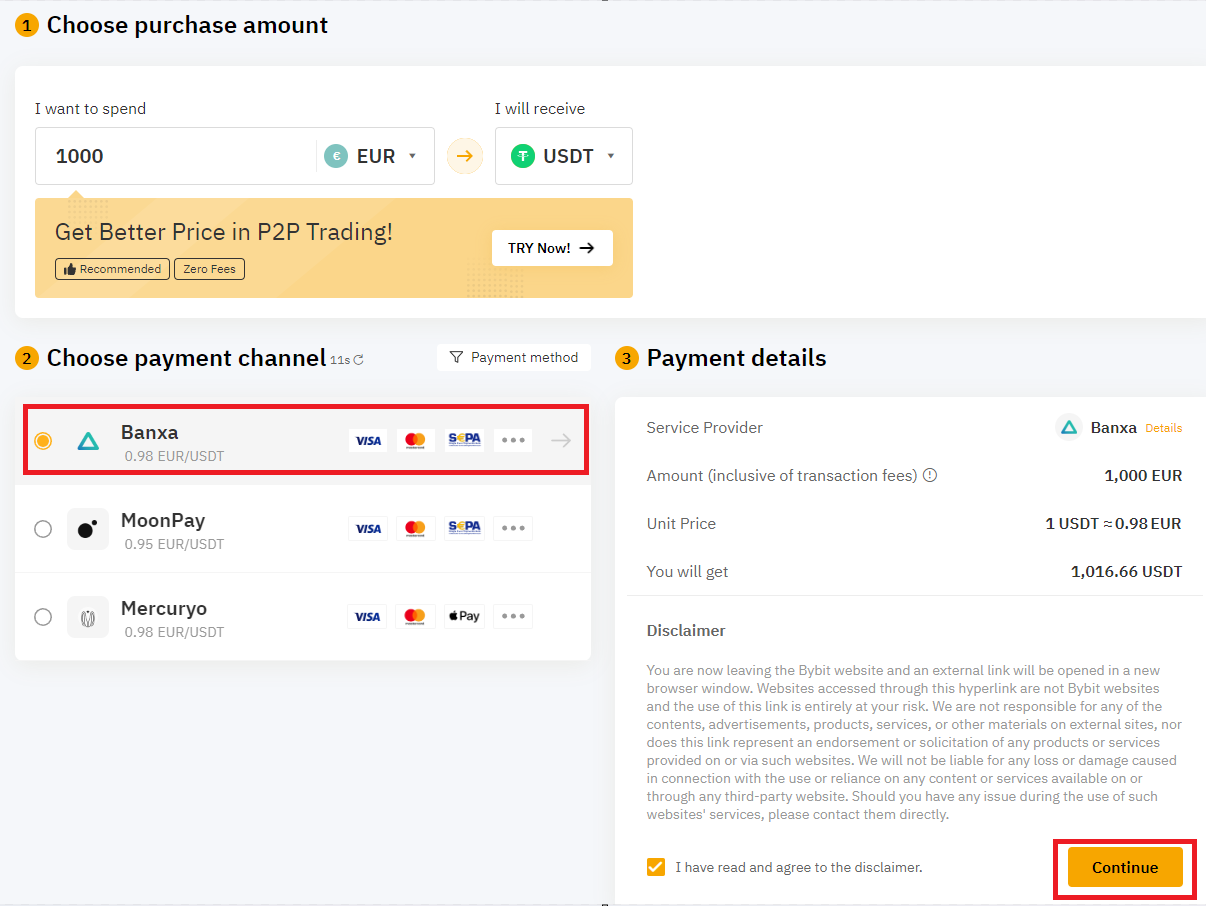Open Banxa provider Details link

(1164, 428)
